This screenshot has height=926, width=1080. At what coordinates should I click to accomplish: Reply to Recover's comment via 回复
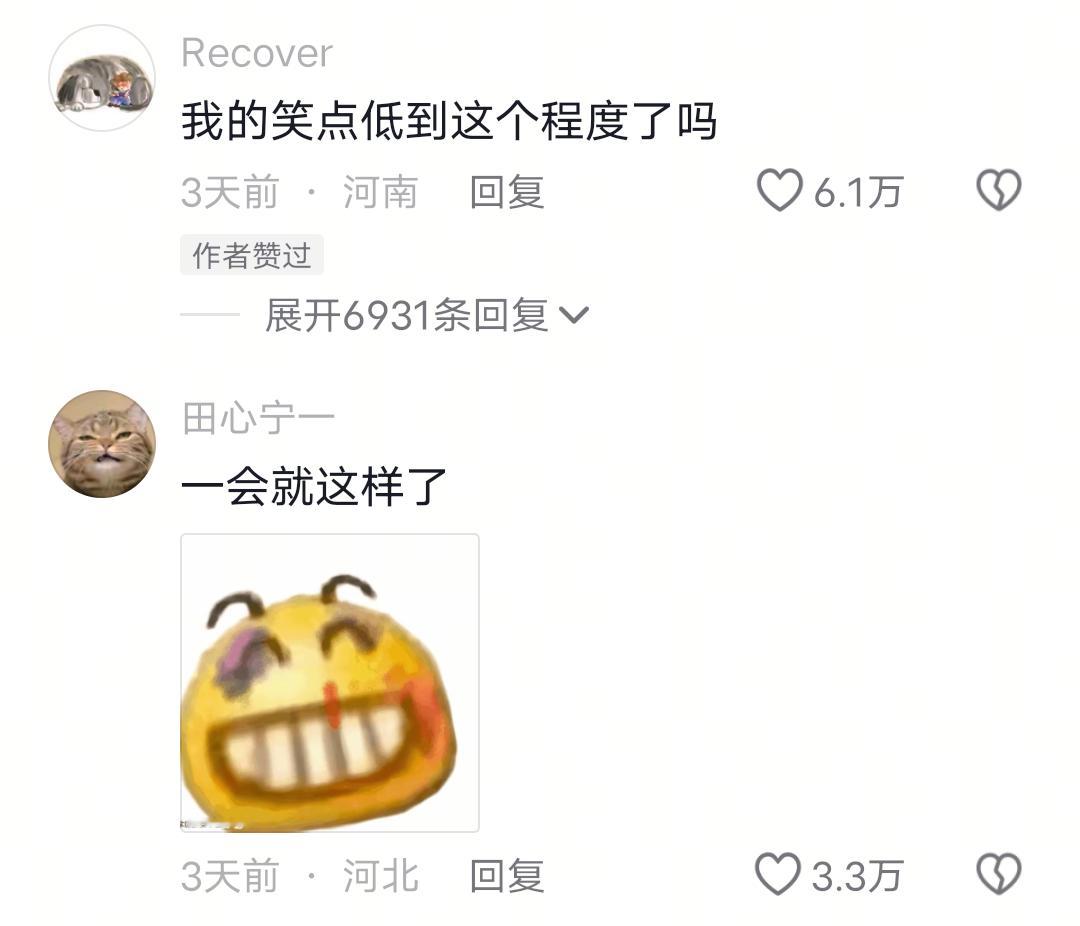tap(507, 192)
